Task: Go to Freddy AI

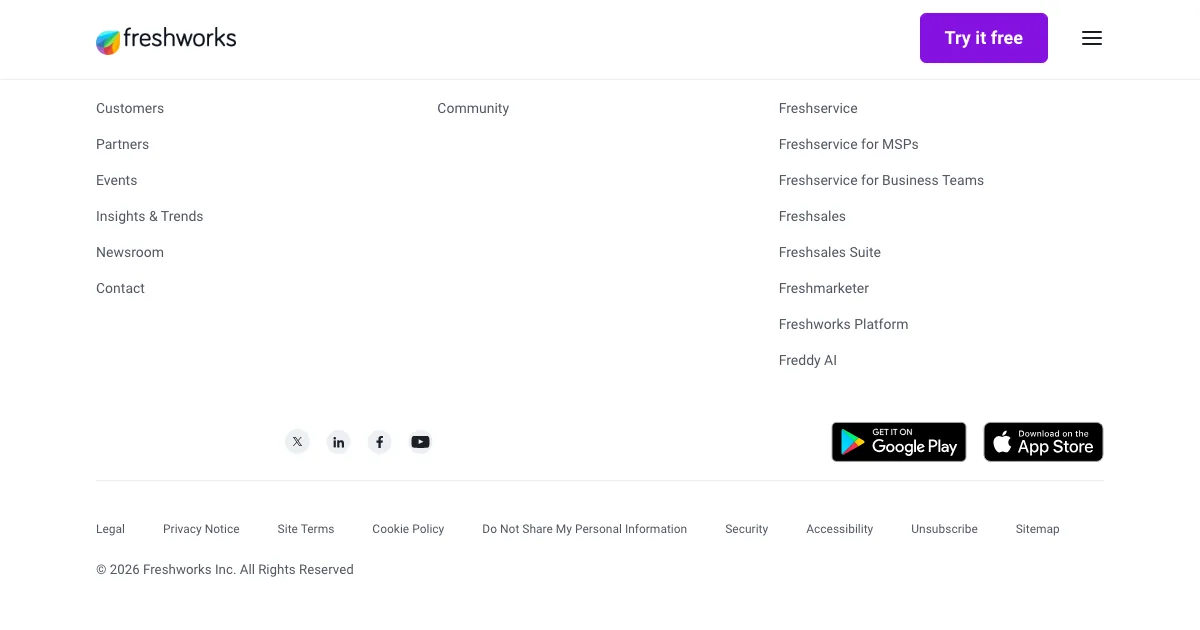Action: point(807,360)
